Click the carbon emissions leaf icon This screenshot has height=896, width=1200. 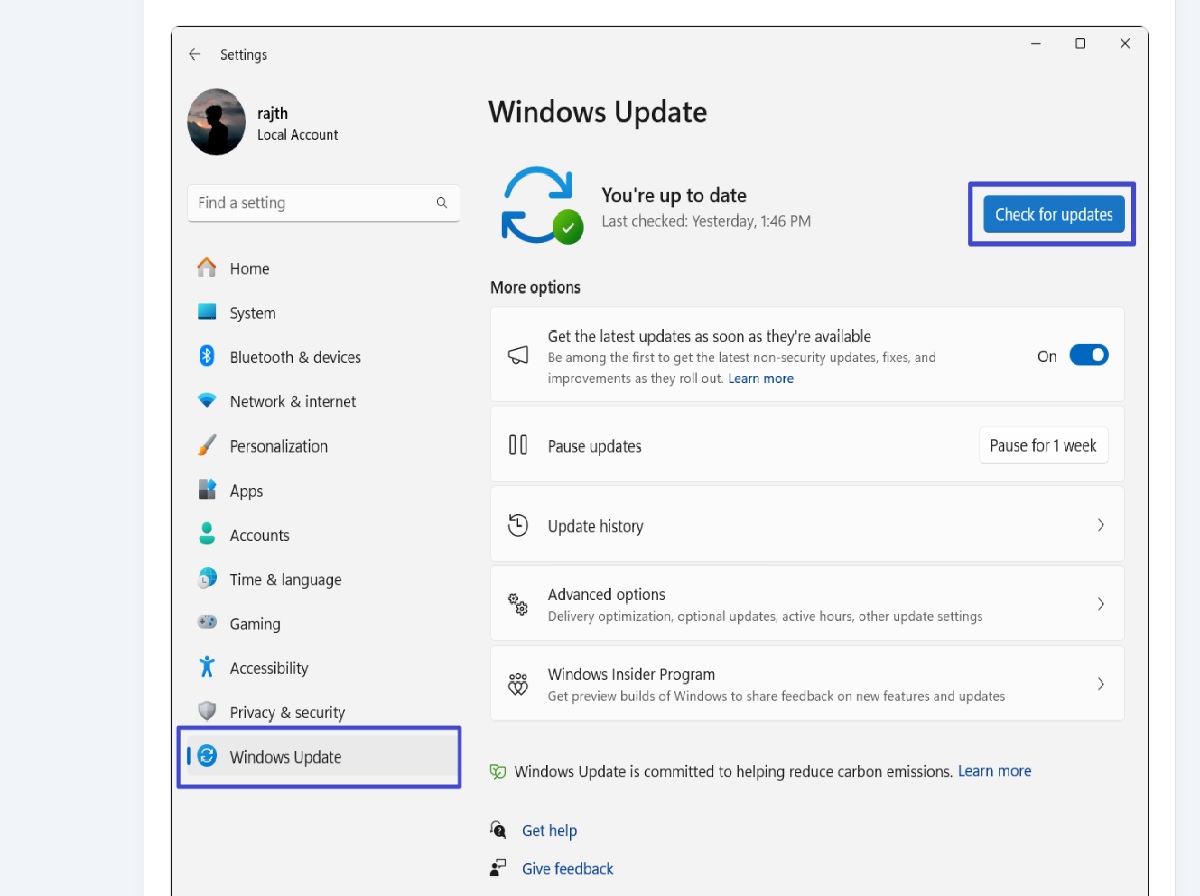[498, 772]
